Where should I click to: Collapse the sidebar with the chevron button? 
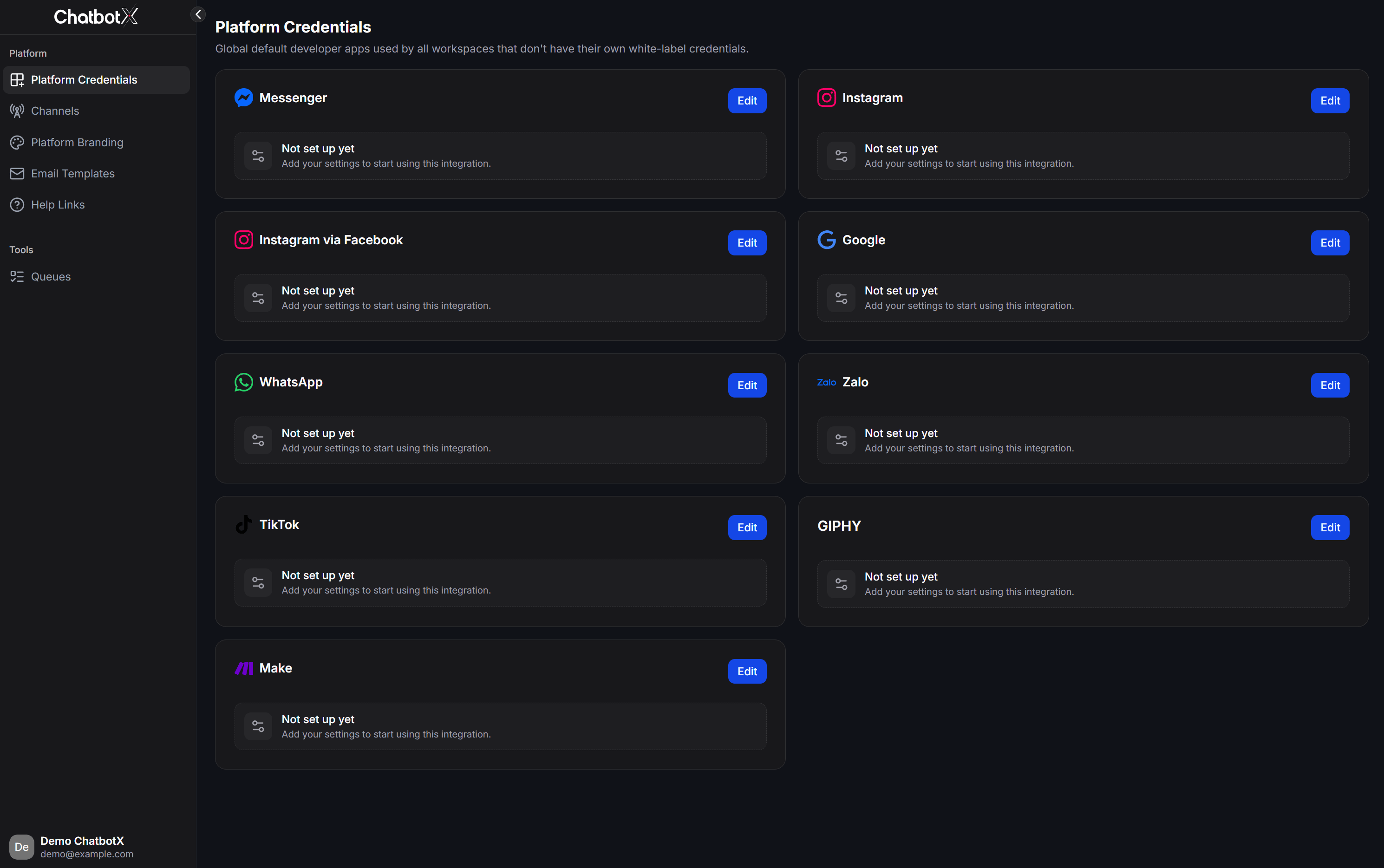pyautogui.click(x=198, y=14)
